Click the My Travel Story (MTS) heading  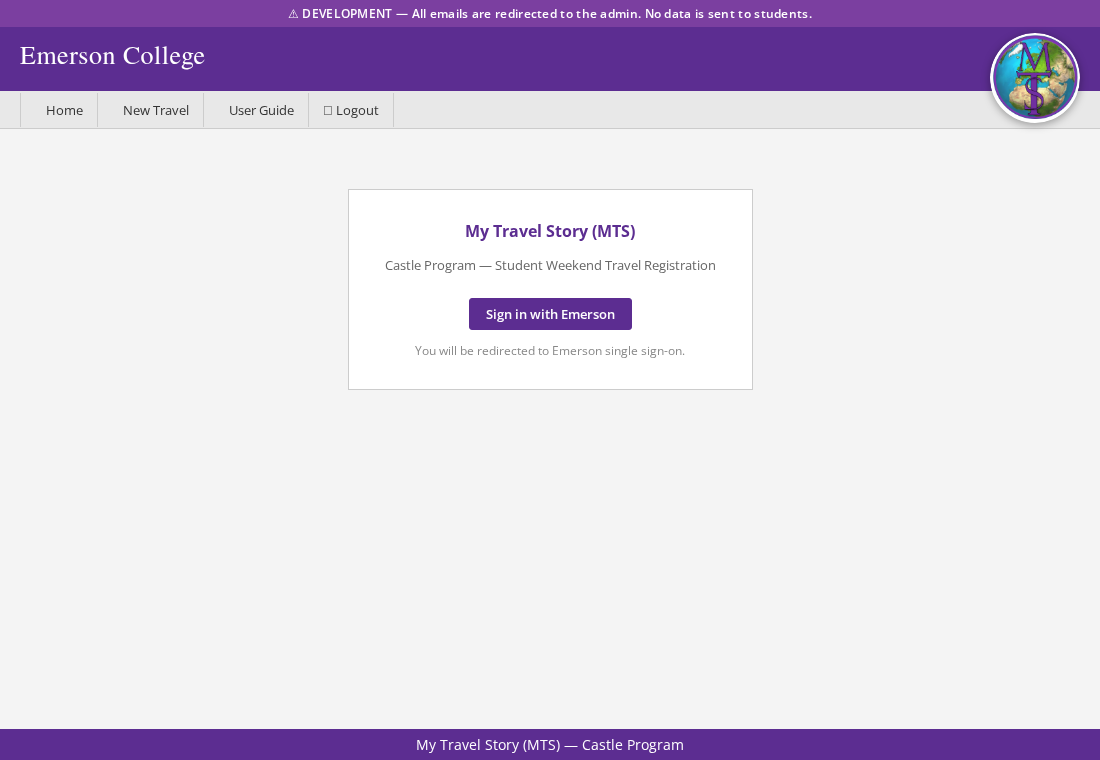550,231
